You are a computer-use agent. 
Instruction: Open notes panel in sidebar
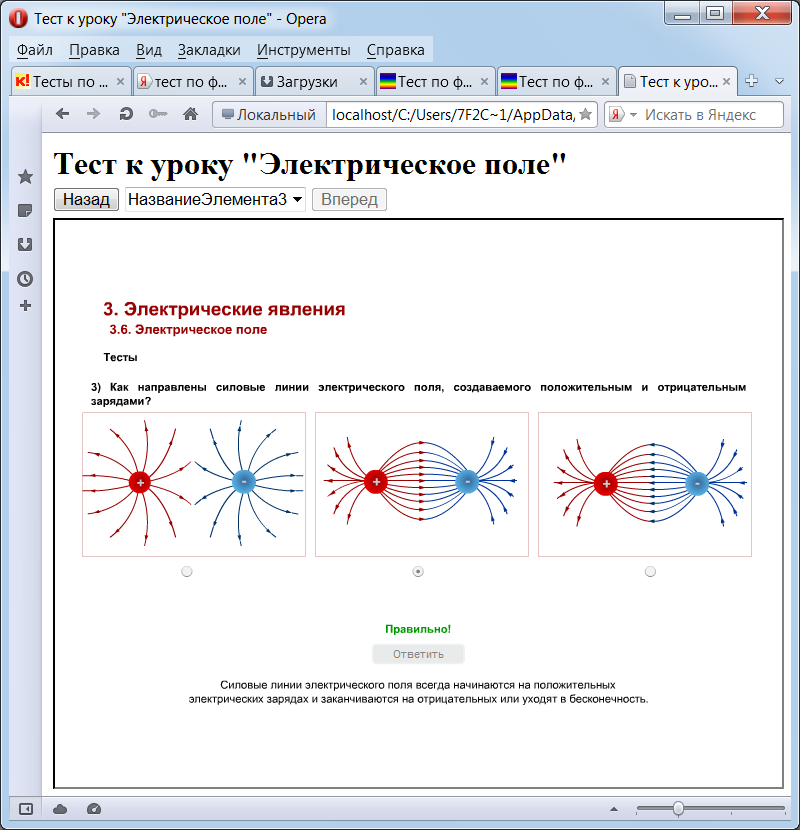pyautogui.click(x=25, y=211)
